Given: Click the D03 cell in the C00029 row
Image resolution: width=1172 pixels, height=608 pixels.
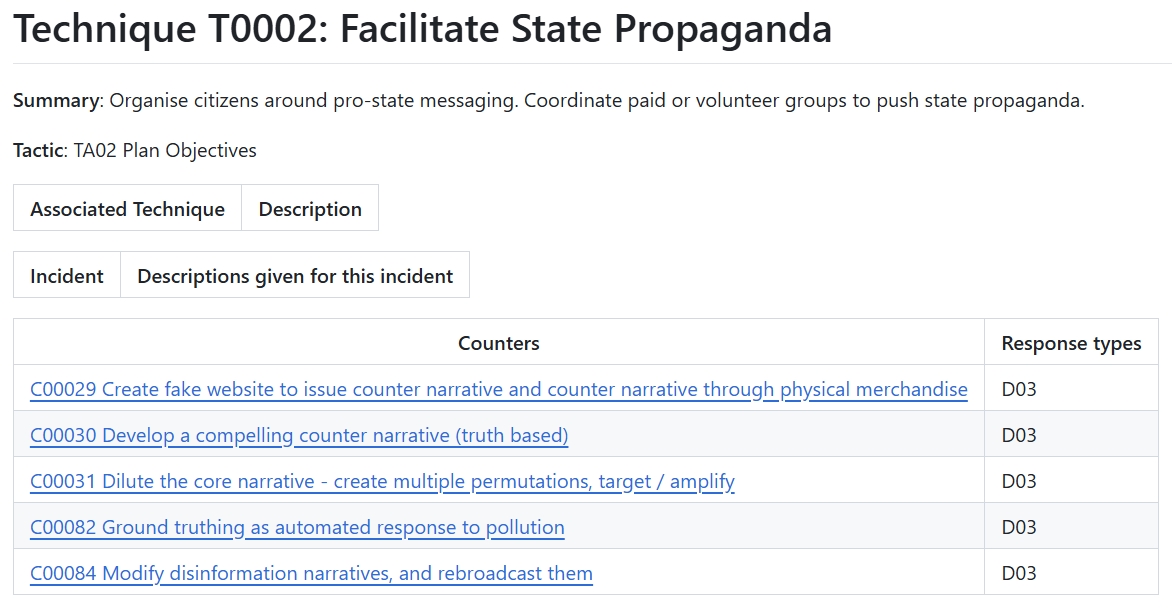Looking at the screenshot, I should click(x=1019, y=389).
